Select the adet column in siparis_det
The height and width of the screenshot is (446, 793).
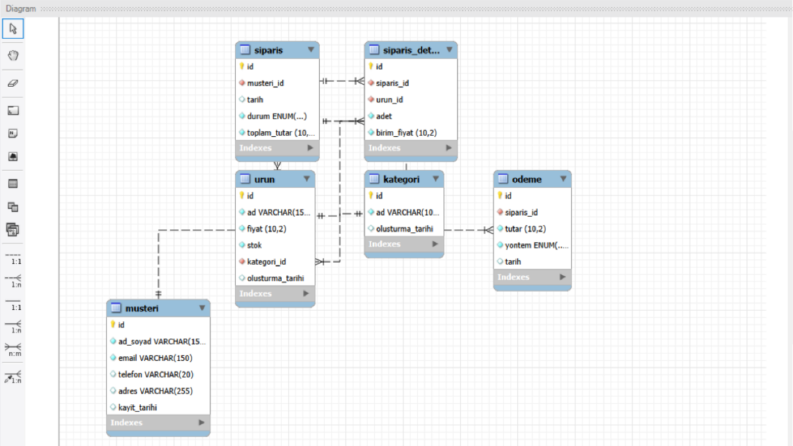[411, 116]
